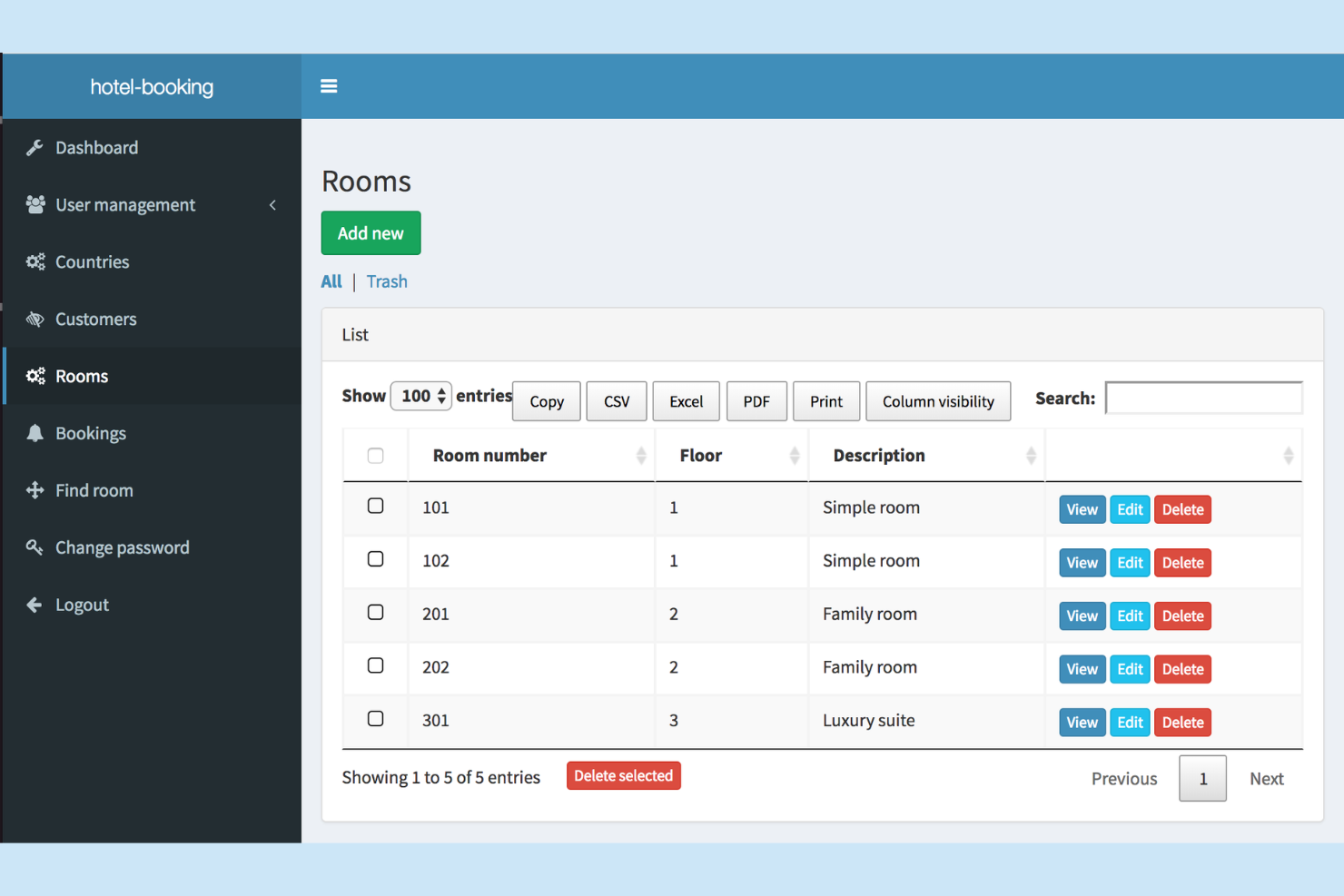Click inside the Search field

[1203, 398]
